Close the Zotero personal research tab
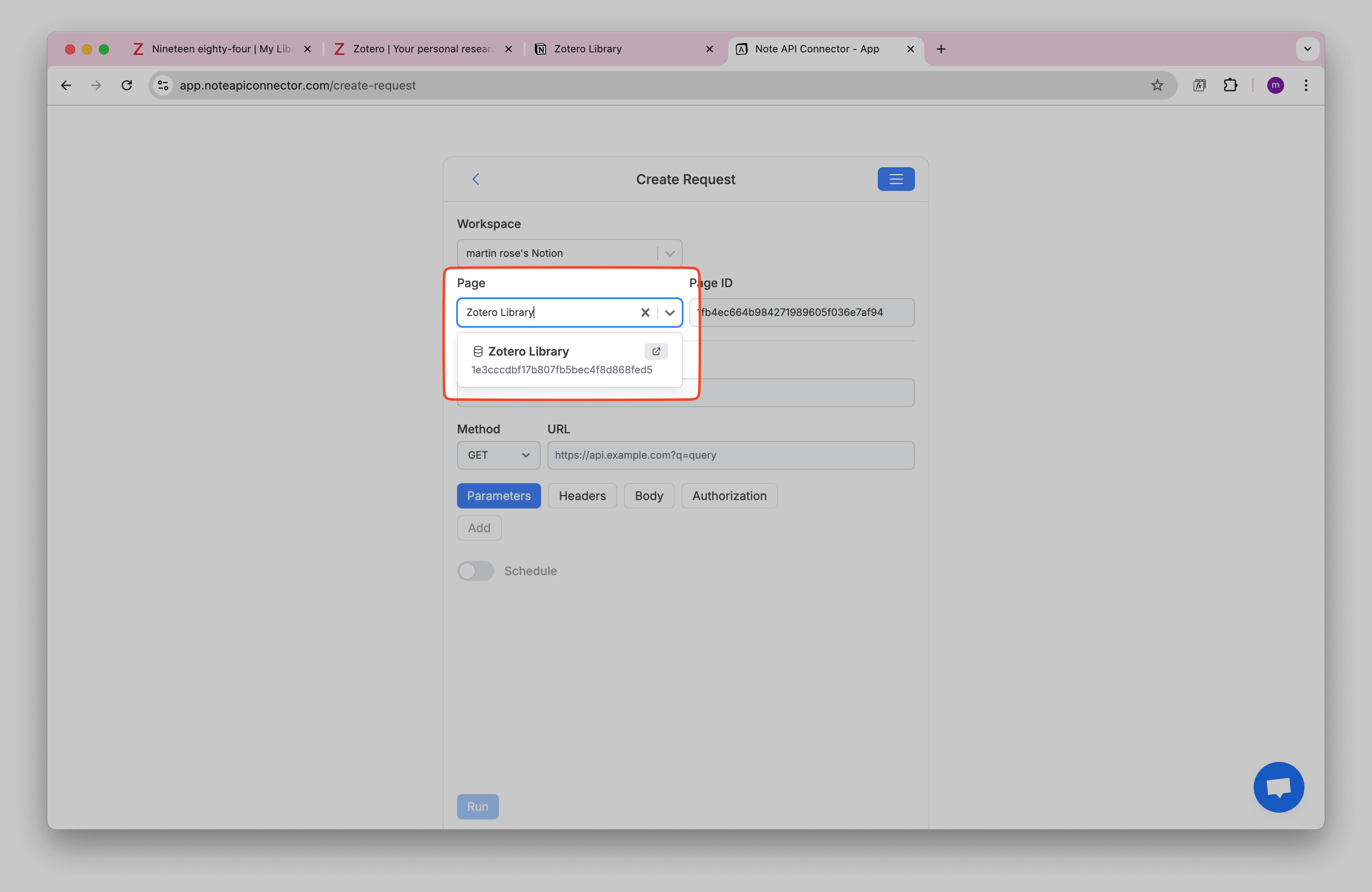 point(509,49)
